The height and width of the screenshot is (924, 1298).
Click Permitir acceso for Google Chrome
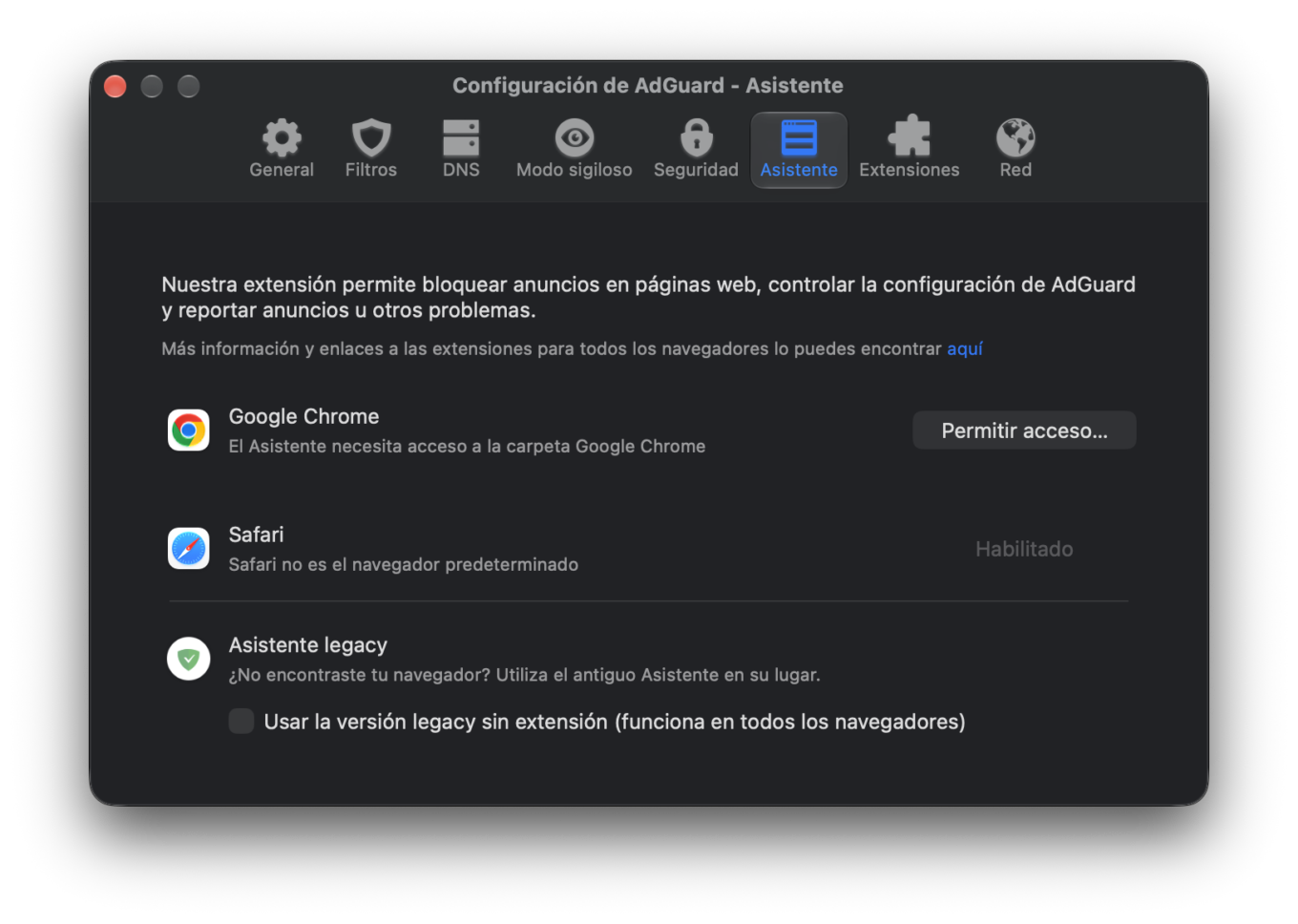(x=1024, y=430)
